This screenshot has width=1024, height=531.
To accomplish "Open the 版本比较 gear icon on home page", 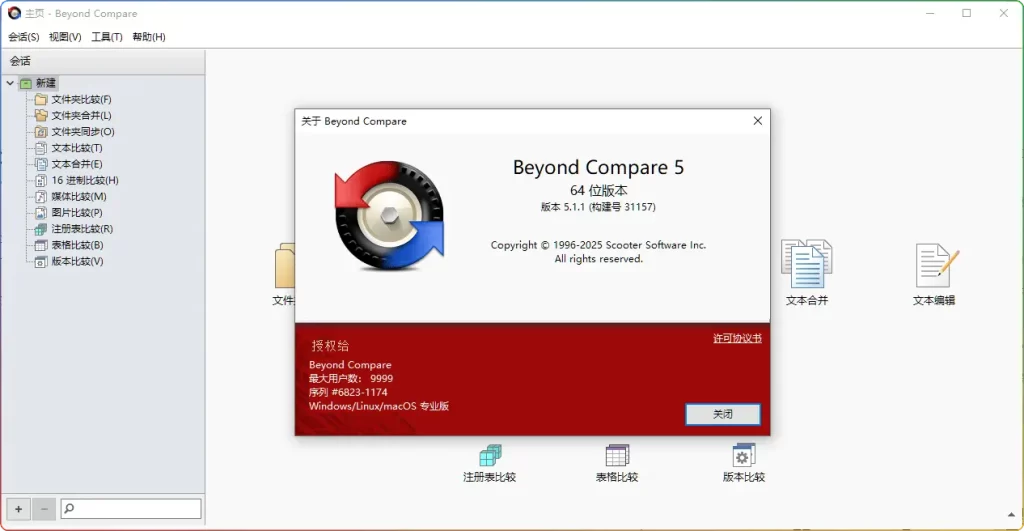I will [x=744, y=455].
